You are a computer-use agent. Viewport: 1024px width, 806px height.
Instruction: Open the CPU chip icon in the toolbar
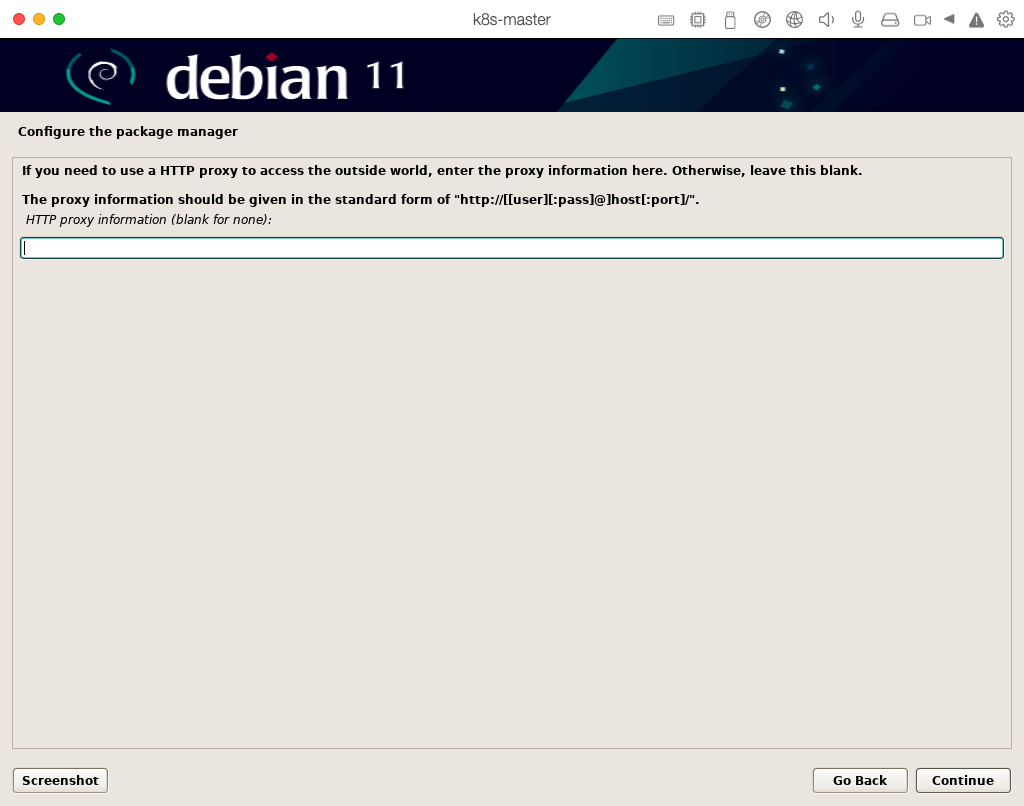pyautogui.click(x=697, y=20)
